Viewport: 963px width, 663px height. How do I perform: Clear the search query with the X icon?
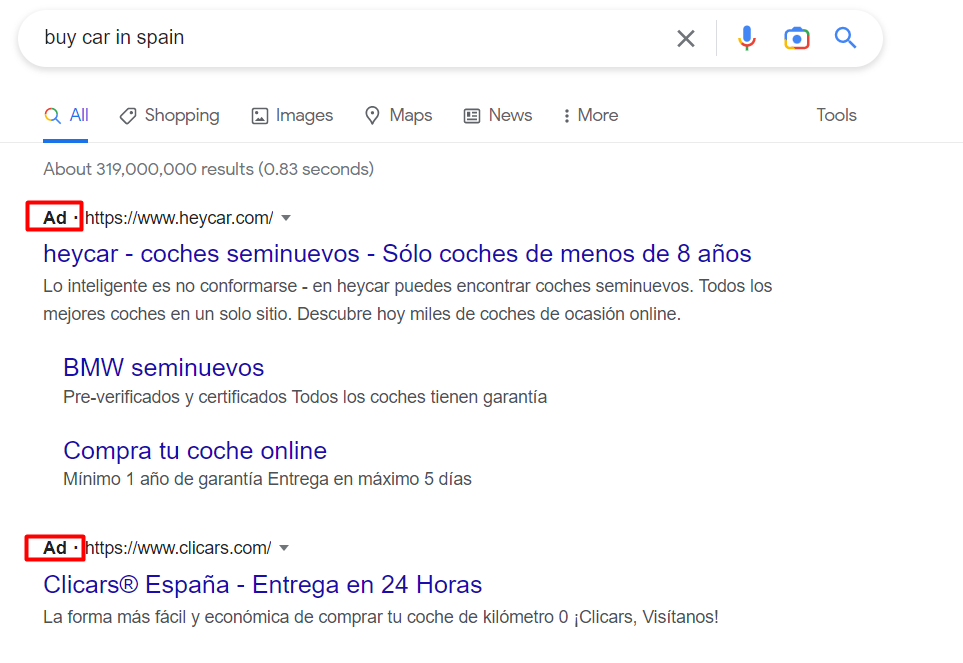point(685,39)
